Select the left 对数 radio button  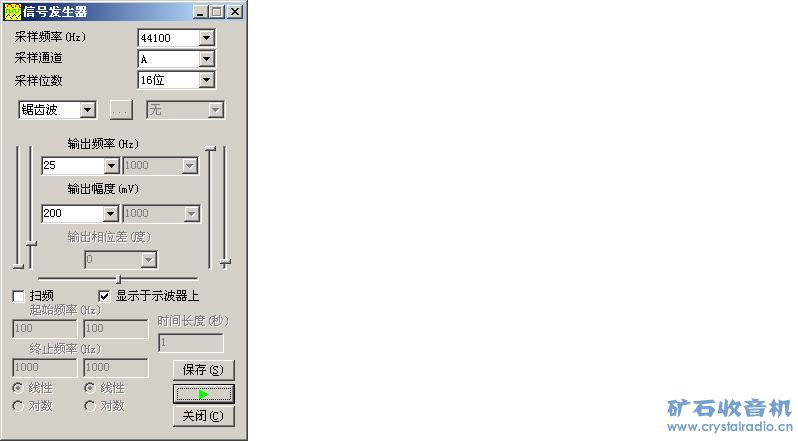(x=18, y=406)
